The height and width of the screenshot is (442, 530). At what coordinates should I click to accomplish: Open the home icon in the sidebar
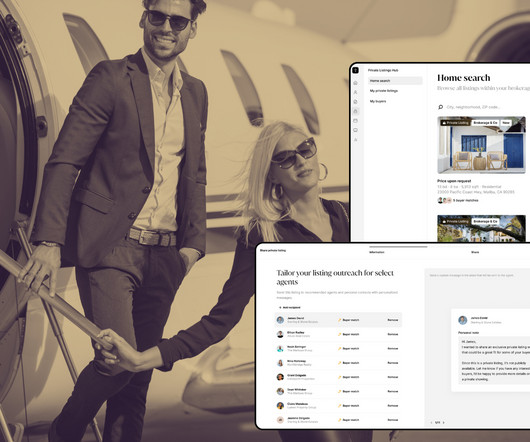[355, 83]
